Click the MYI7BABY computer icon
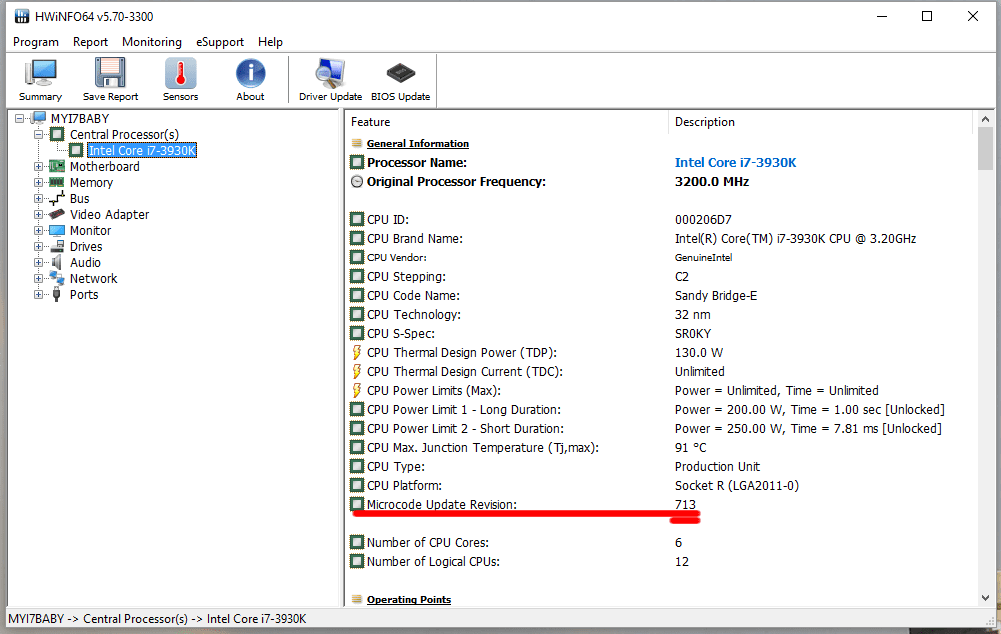The width and height of the screenshot is (1001, 634). 39,118
